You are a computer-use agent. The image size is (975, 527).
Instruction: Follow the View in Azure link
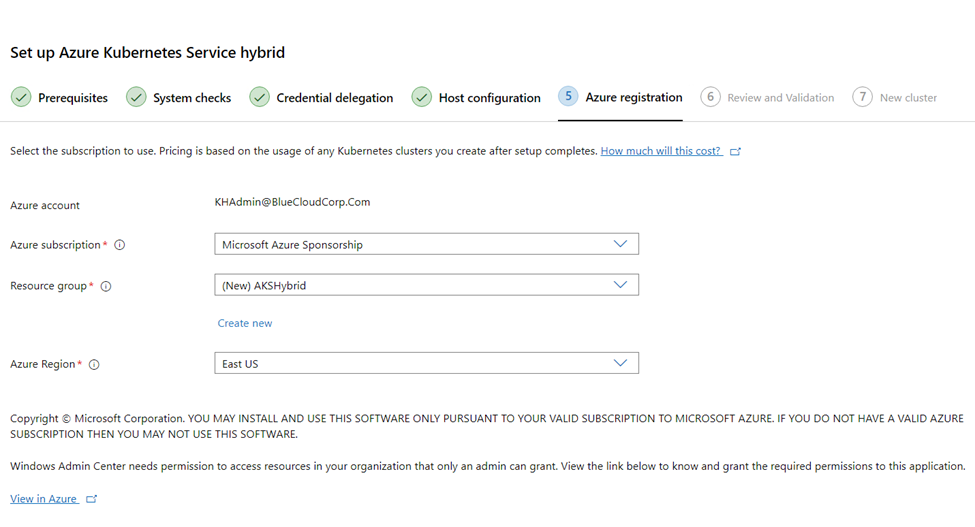[44, 498]
